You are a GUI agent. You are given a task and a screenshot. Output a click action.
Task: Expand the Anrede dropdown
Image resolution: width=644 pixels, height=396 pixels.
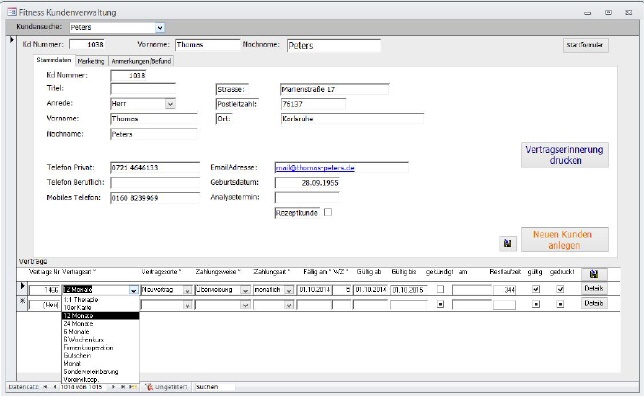pyautogui.click(x=170, y=104)
